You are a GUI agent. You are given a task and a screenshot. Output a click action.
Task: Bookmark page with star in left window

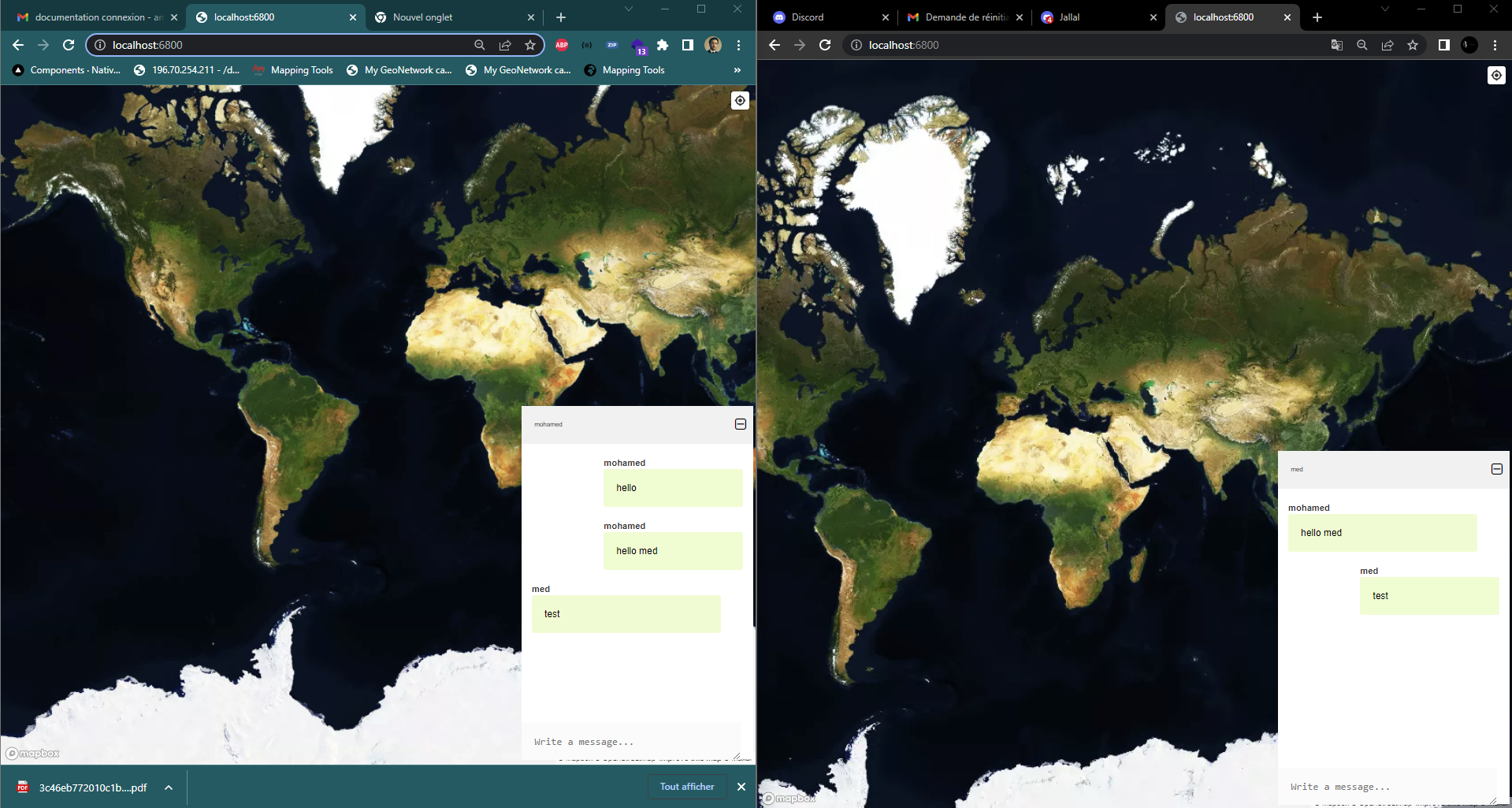coord(530,45)
